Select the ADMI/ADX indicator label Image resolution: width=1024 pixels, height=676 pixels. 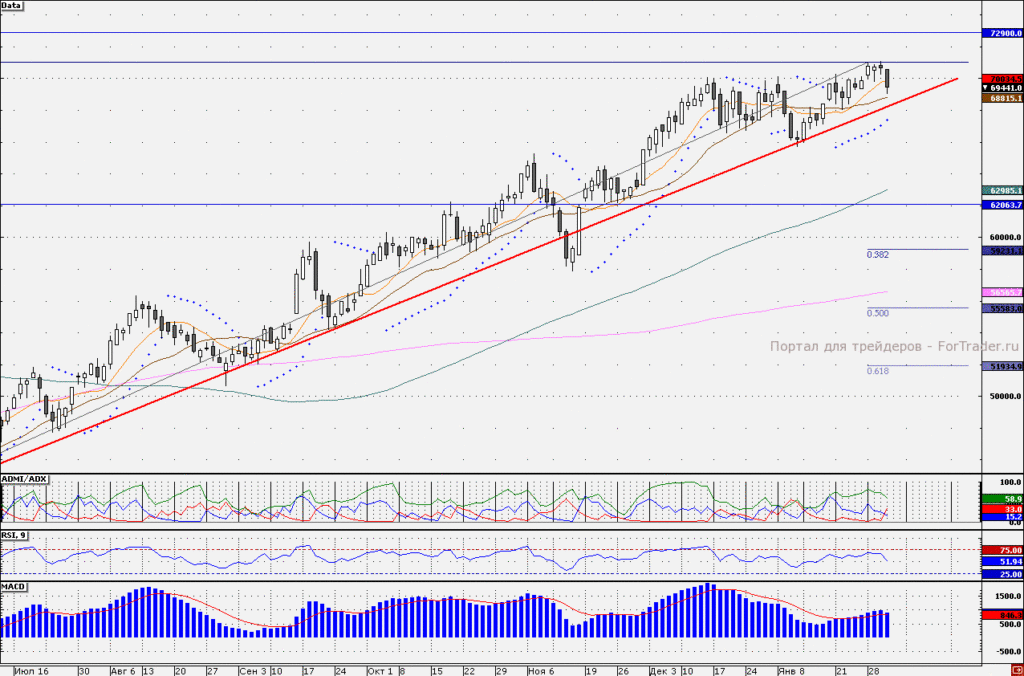coord(24,479)
